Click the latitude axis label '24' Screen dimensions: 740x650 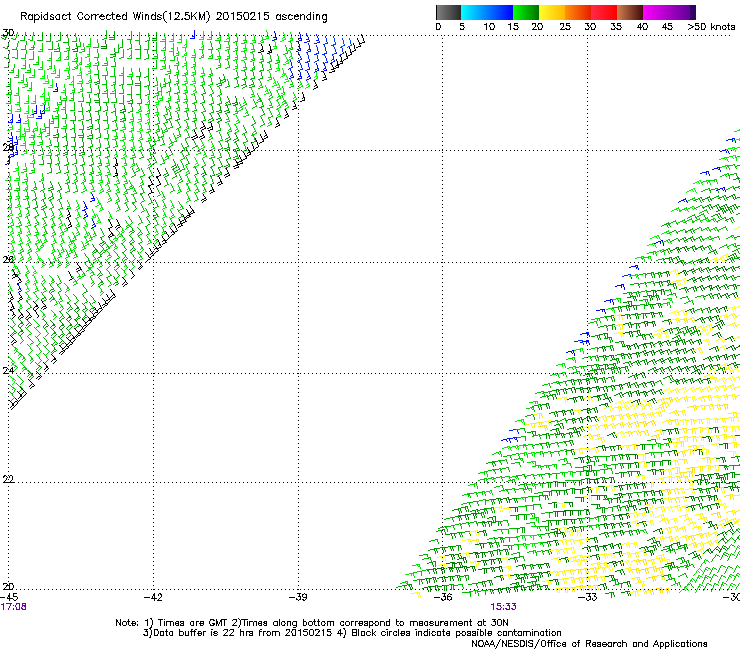click(8, 371)
